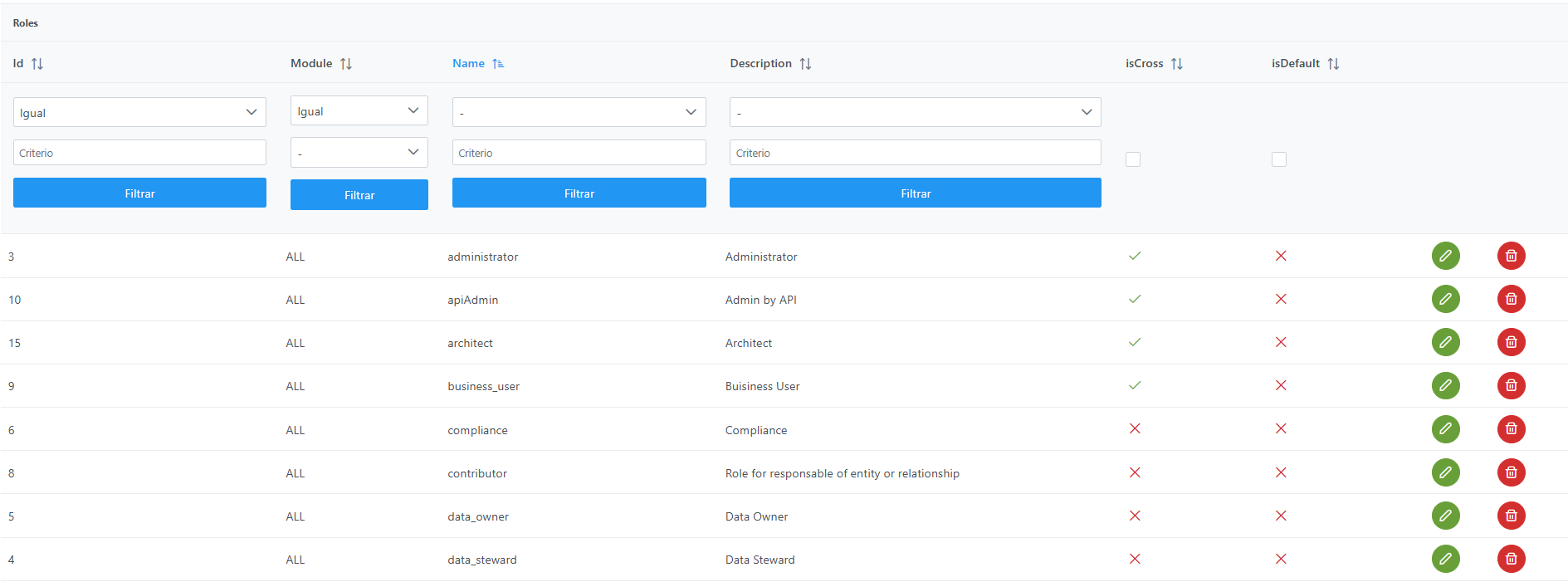Sort table by Description column header
This screenshot has width=1568, height=582.
[x=761, y=64]
